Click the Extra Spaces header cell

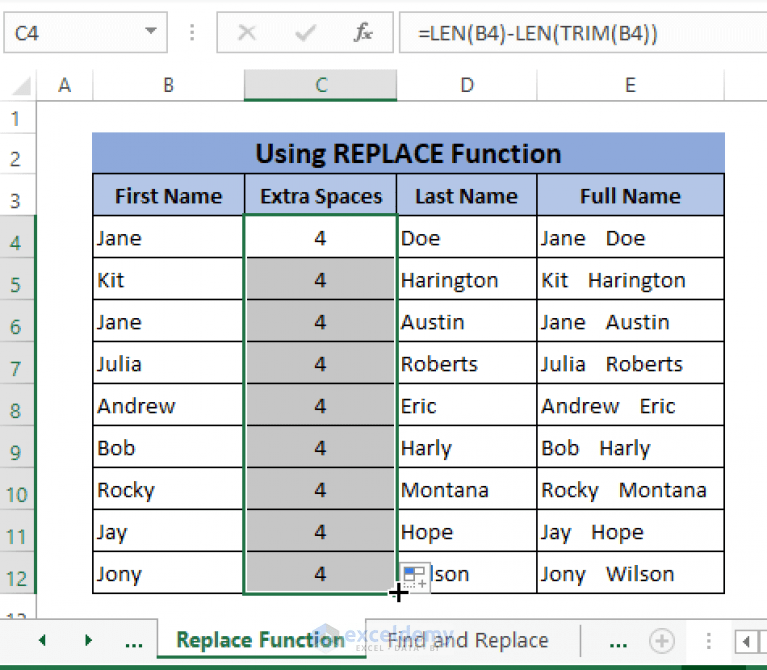pyautogui.click(x=321, y=196)
